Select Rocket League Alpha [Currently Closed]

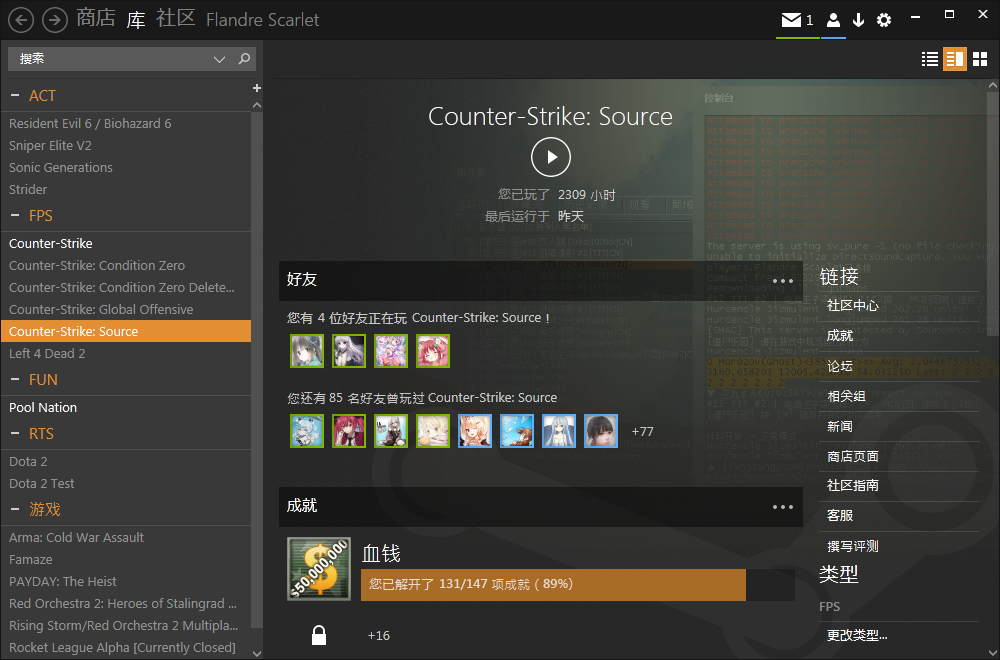tap(126, 647)
